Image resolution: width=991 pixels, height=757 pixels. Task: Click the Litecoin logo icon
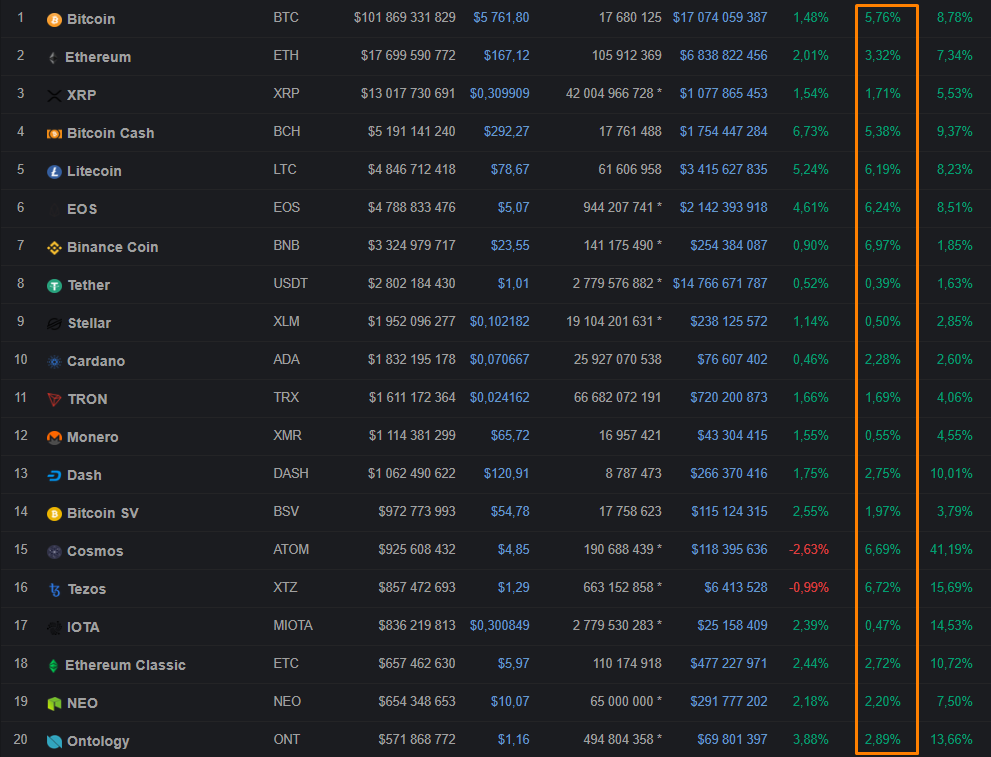54,172
